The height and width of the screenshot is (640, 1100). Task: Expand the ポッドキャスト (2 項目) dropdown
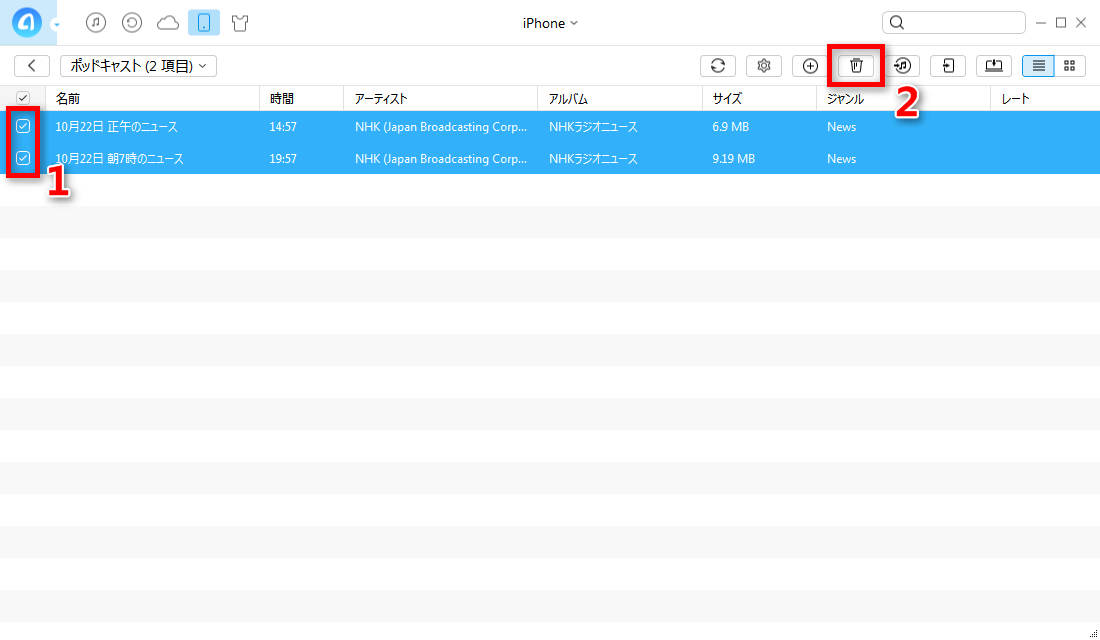click(x=138, y=65)
